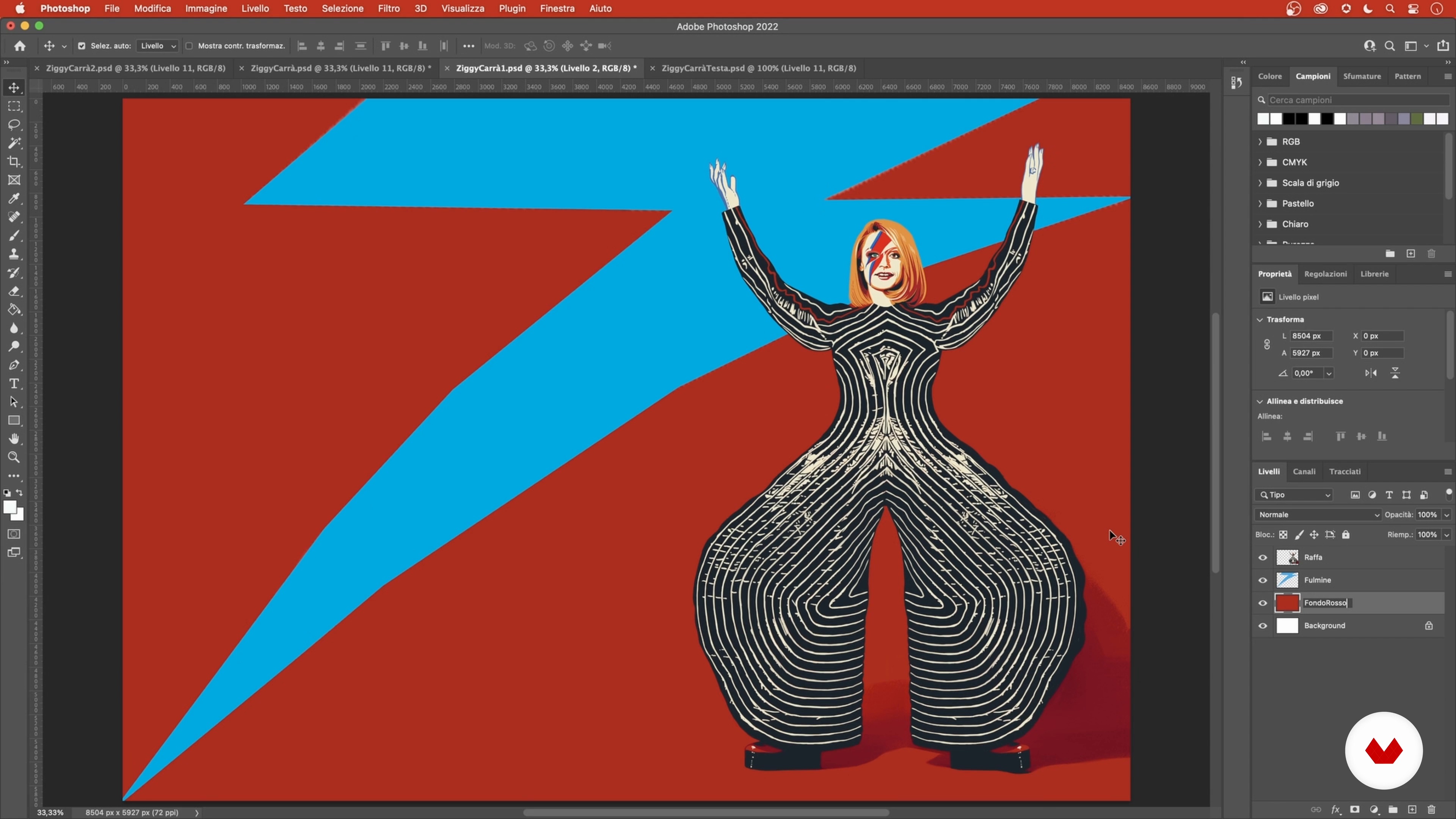Viewport: 1456px width, 819px height.
Task: Select the Type tool
Action: [x=14, y=384]
